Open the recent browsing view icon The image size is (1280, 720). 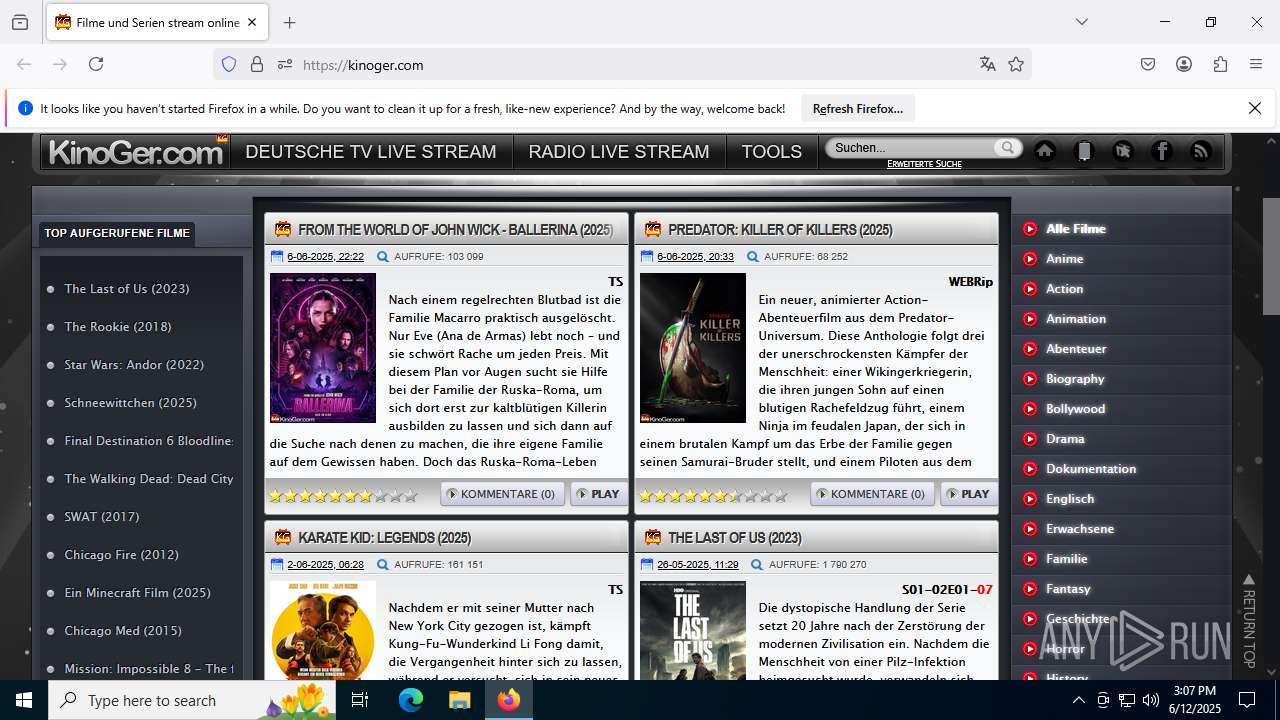(20, 22)
